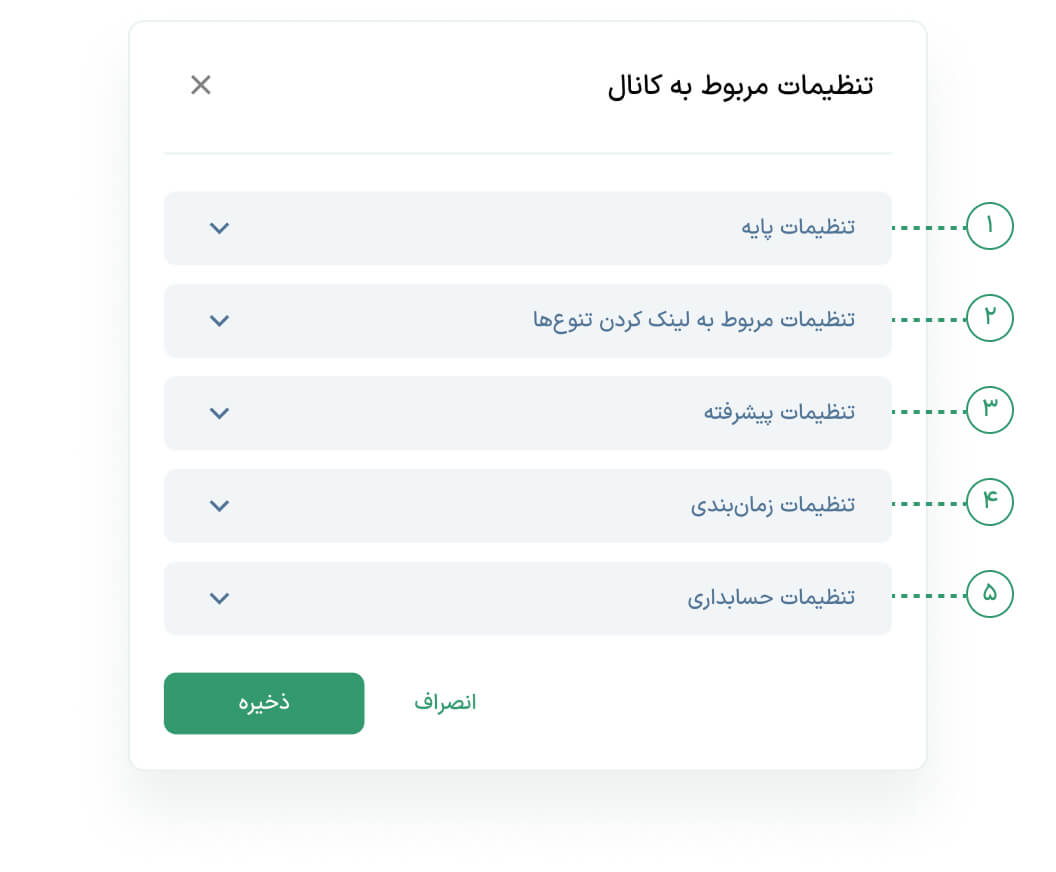1056x872 pixels.
Task: Click the تنظیمات زمان‌بندی label
Action: [x=773, y=505]
